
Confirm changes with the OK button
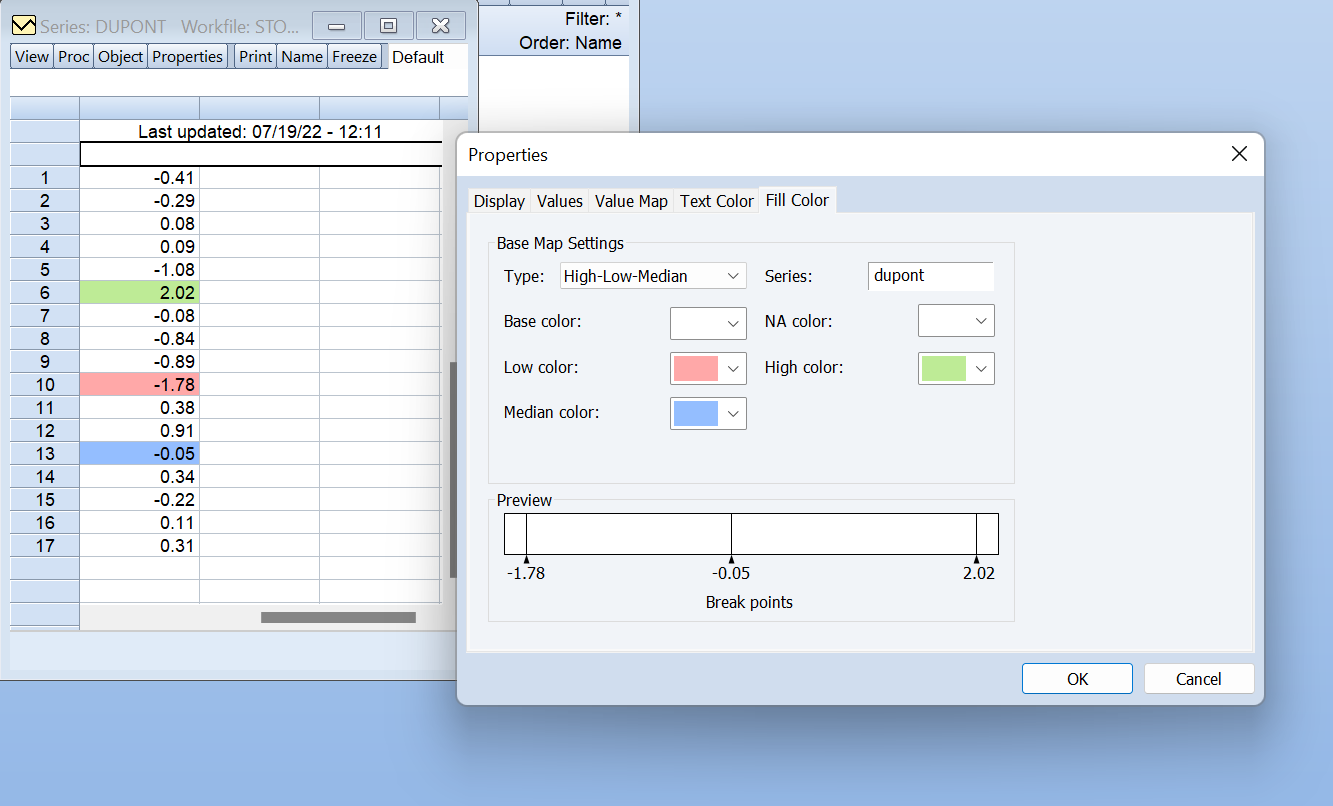pyautogui.click(x=1077, y=678)
